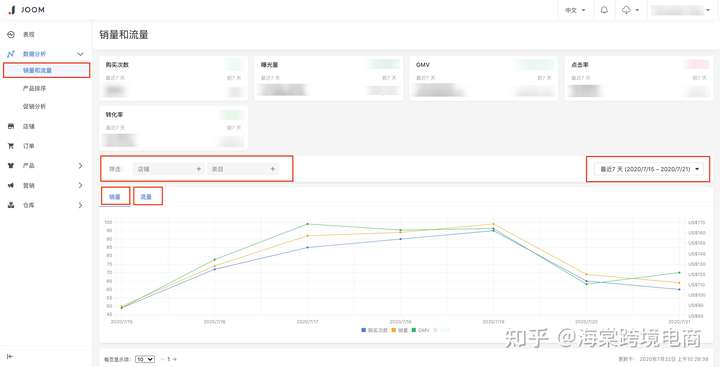Open the 店铺 sidebar item

[28, 126]
